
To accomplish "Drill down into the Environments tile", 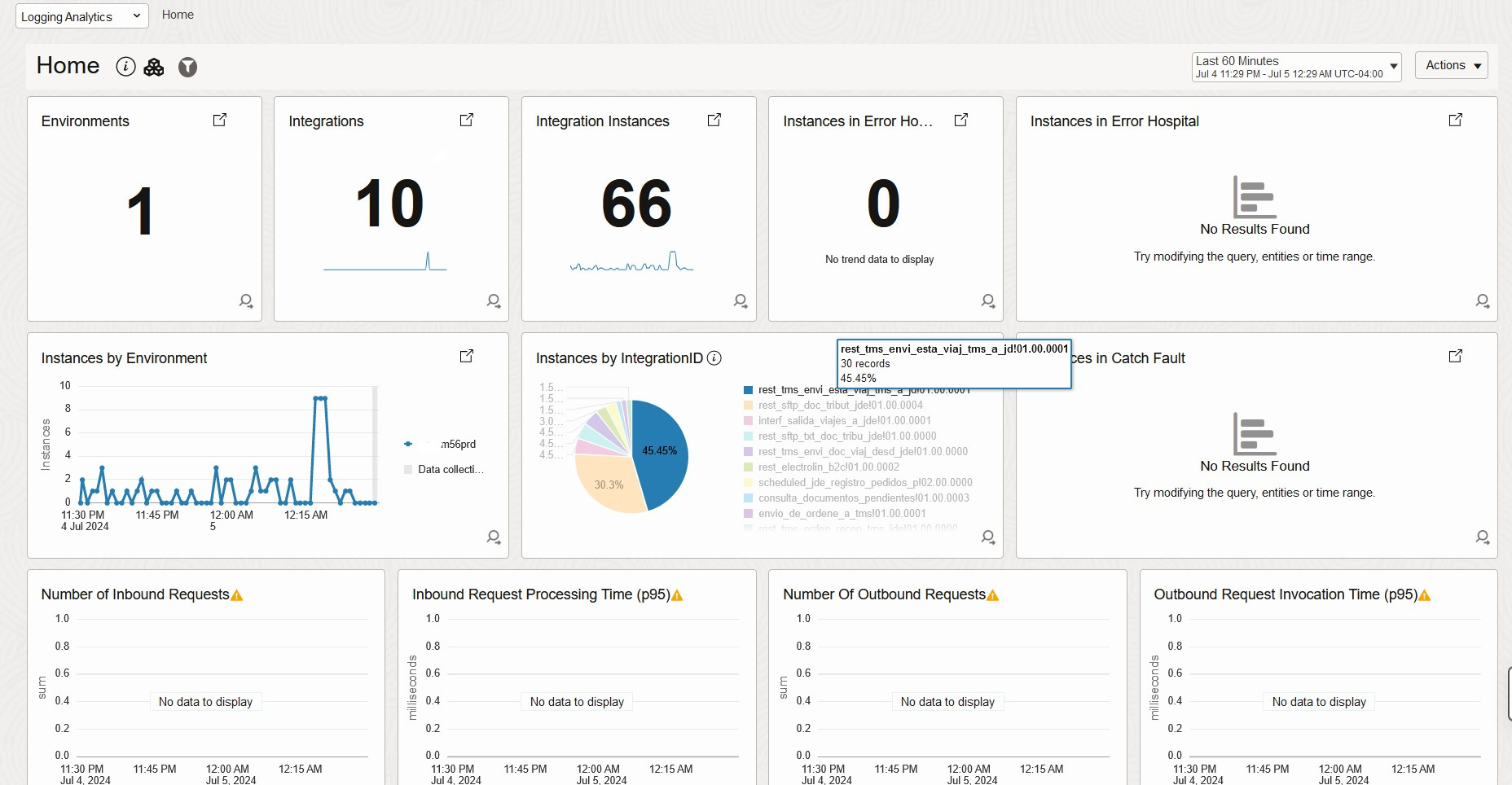I will coord(246,301).
